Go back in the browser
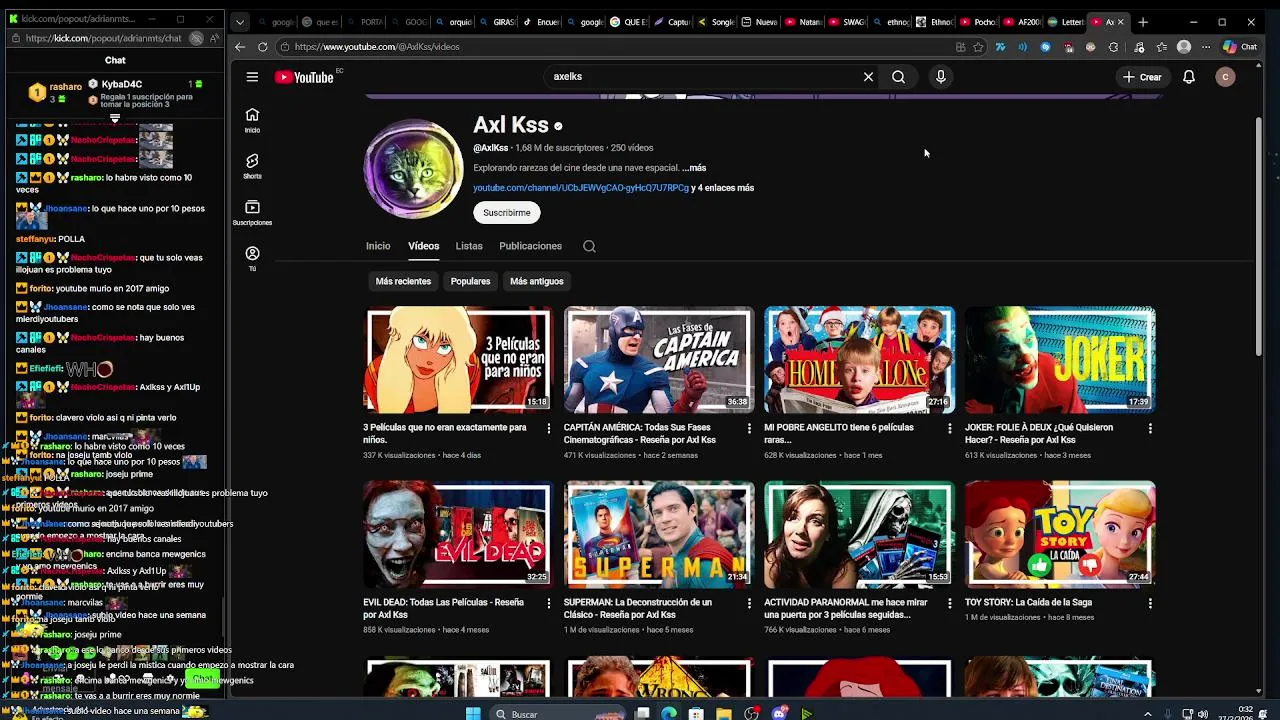The image size is (1280, 720). coord(240,47)
